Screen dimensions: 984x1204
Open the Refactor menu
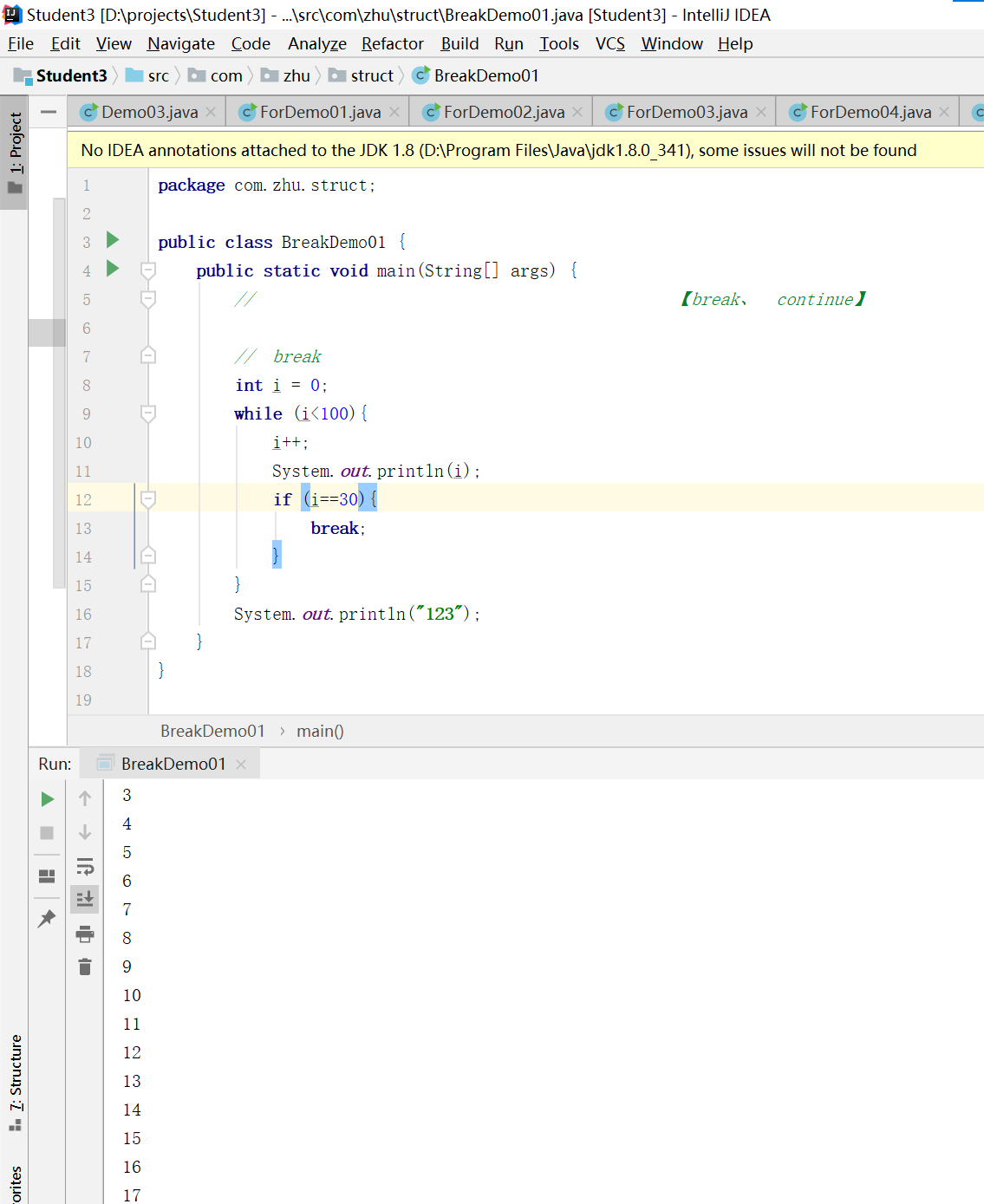click(392, 43)
